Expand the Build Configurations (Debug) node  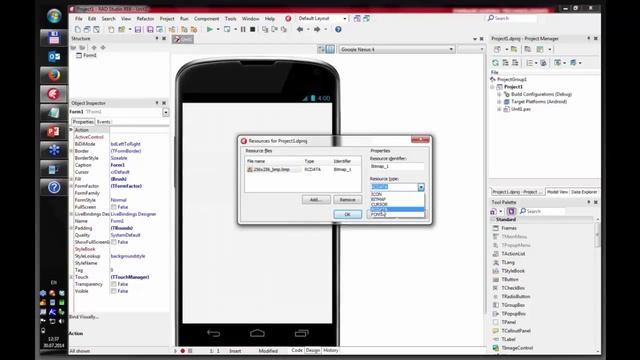[499, 94]
